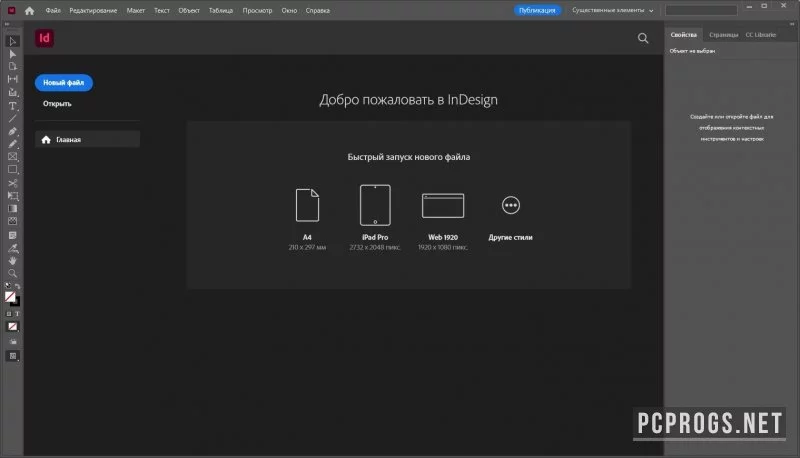Viewport: 800px width, 458px height.
Task: Select Главная in the sidebar
Action: [87, 139]
